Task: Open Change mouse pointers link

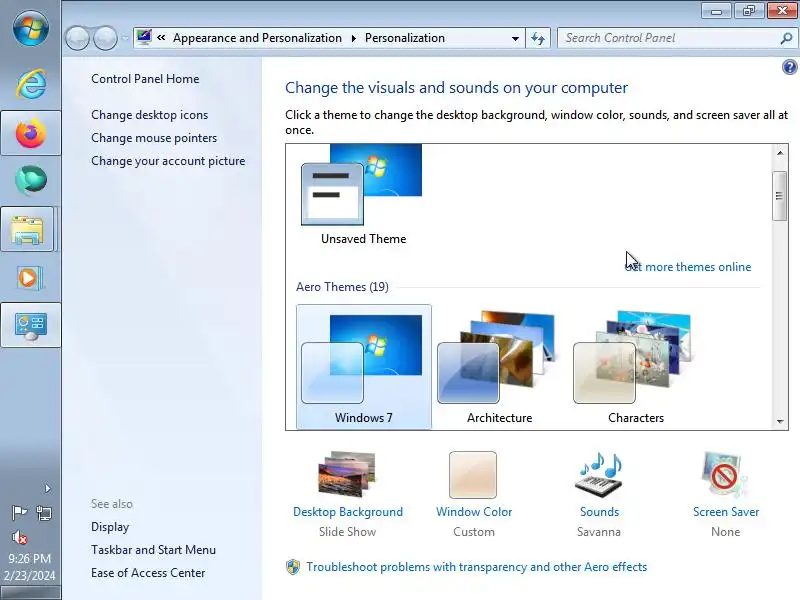Action: (x=154, y=138)
